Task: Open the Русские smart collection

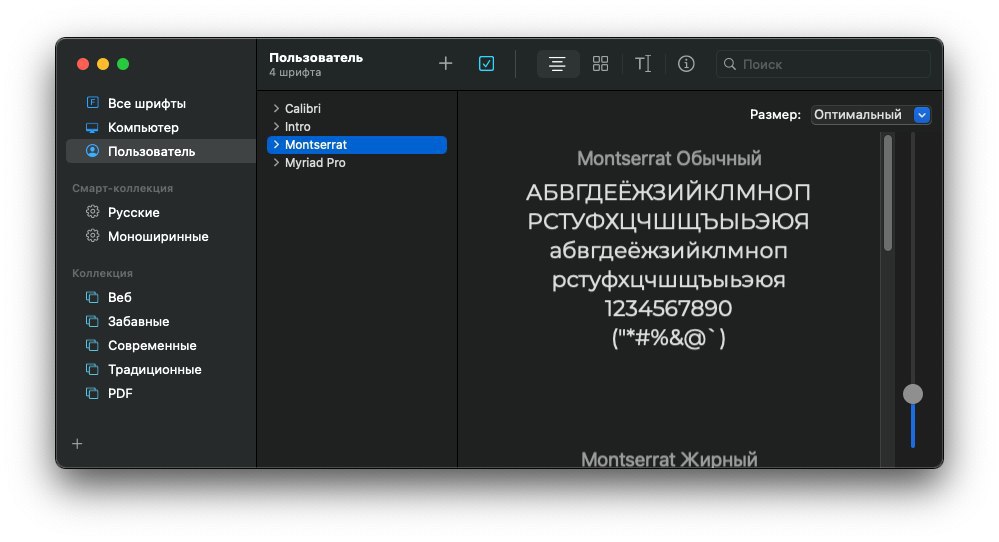Action: (161, 212)
